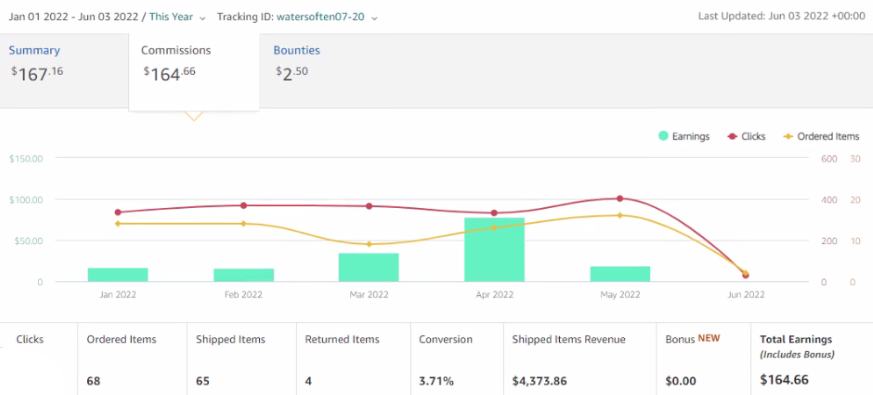Click the Total Earnings $164.66 cell
The image size is (873, 395).
coord(812,359)
